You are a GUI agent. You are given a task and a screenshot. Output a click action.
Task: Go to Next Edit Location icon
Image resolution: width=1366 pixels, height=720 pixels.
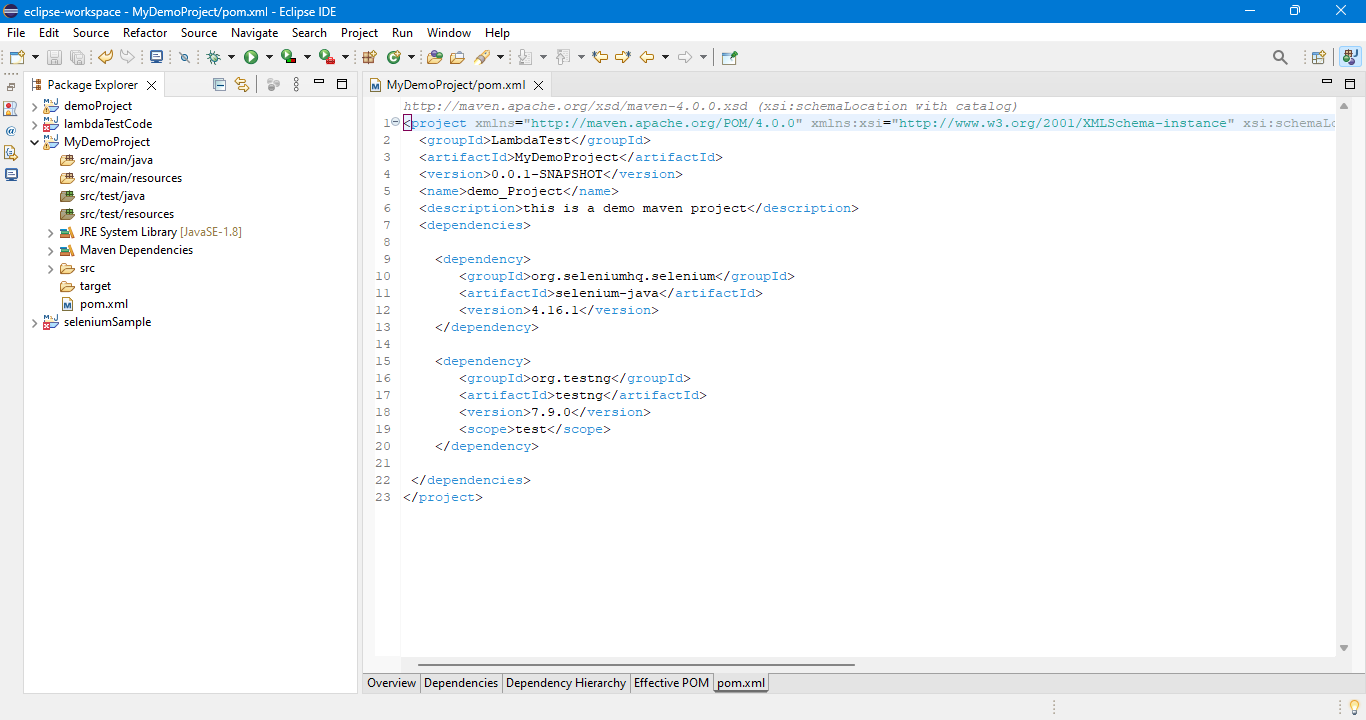tap(622, 57)
